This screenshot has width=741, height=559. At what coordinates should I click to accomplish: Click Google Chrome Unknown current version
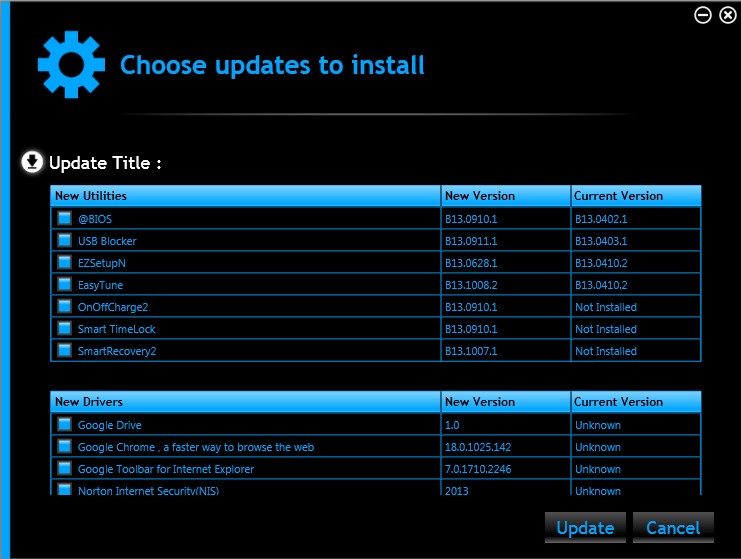[x=598, y=447]
